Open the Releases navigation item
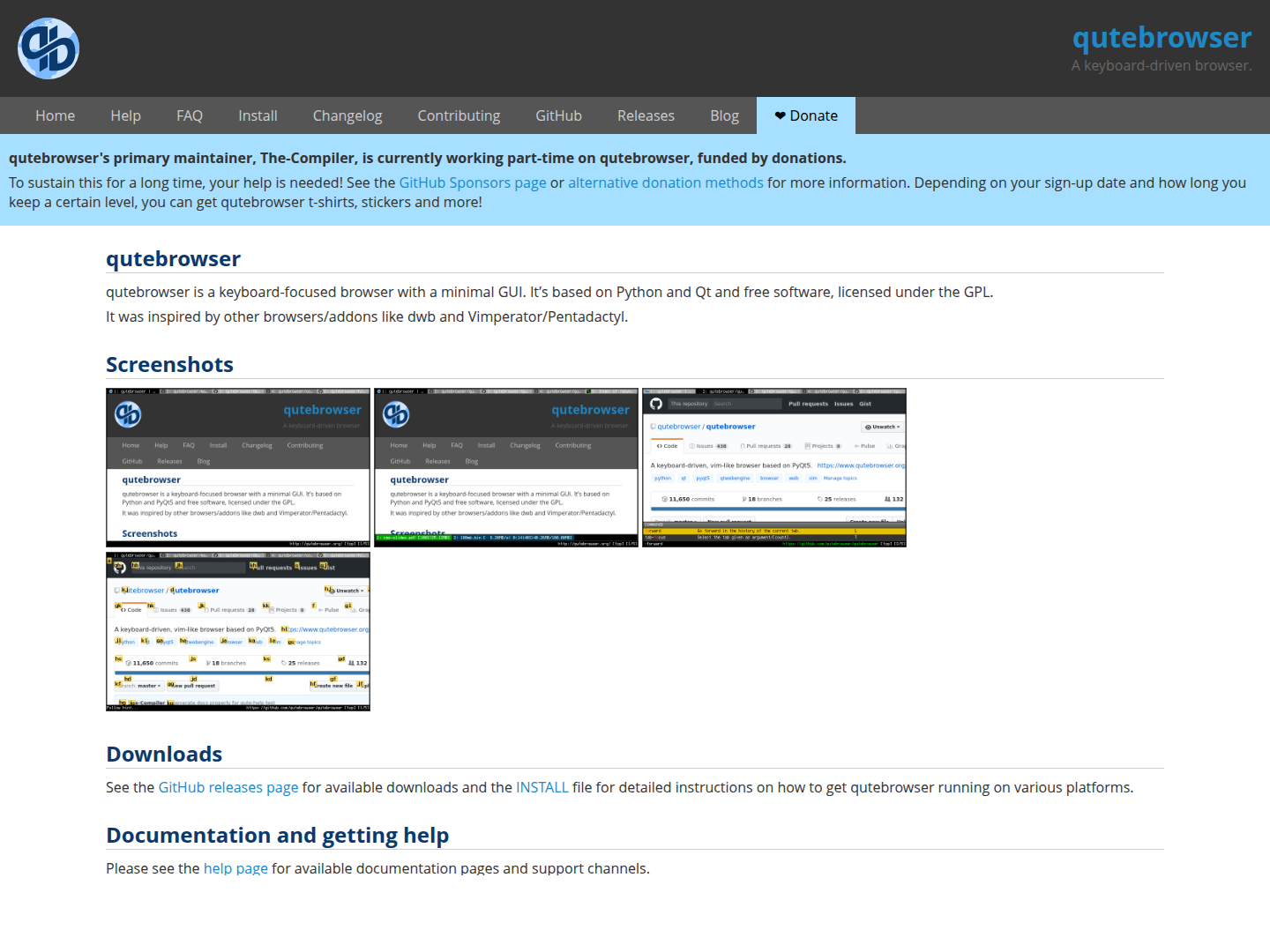1270x952 pixels. pos(646,115)
